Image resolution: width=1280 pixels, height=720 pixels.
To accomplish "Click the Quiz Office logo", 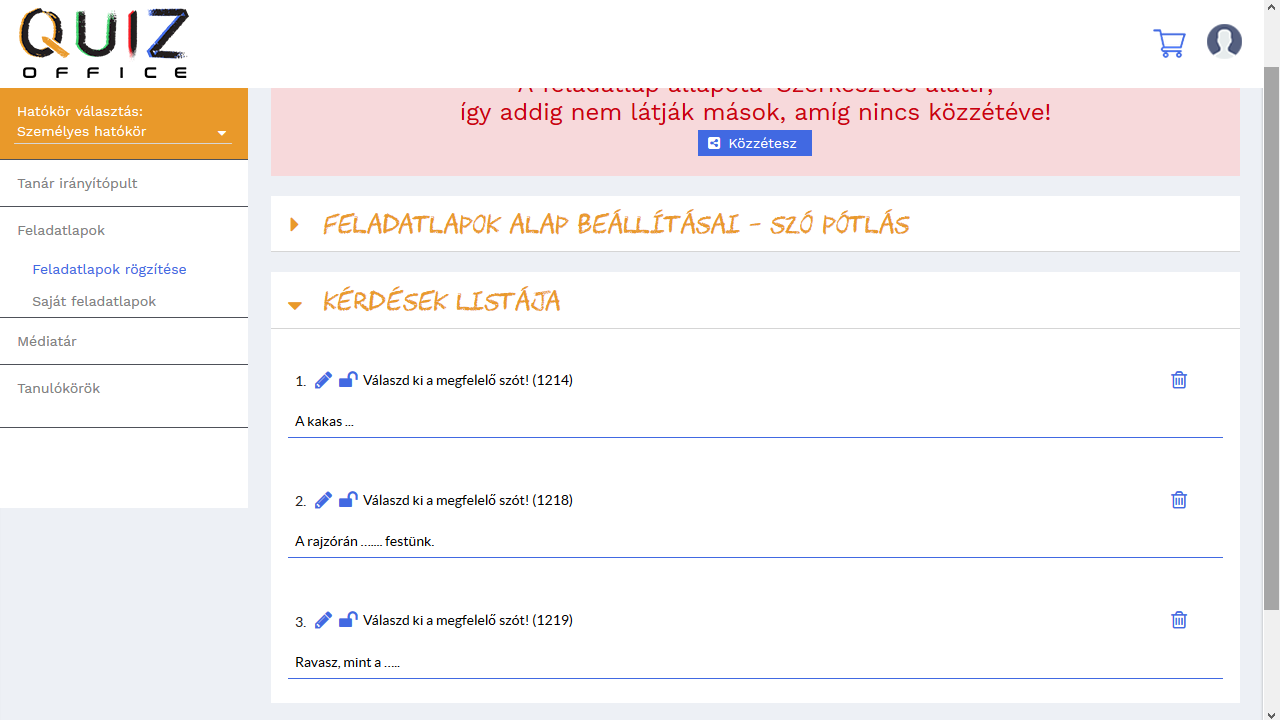I will pyautogui.click(x=104, y=43).
